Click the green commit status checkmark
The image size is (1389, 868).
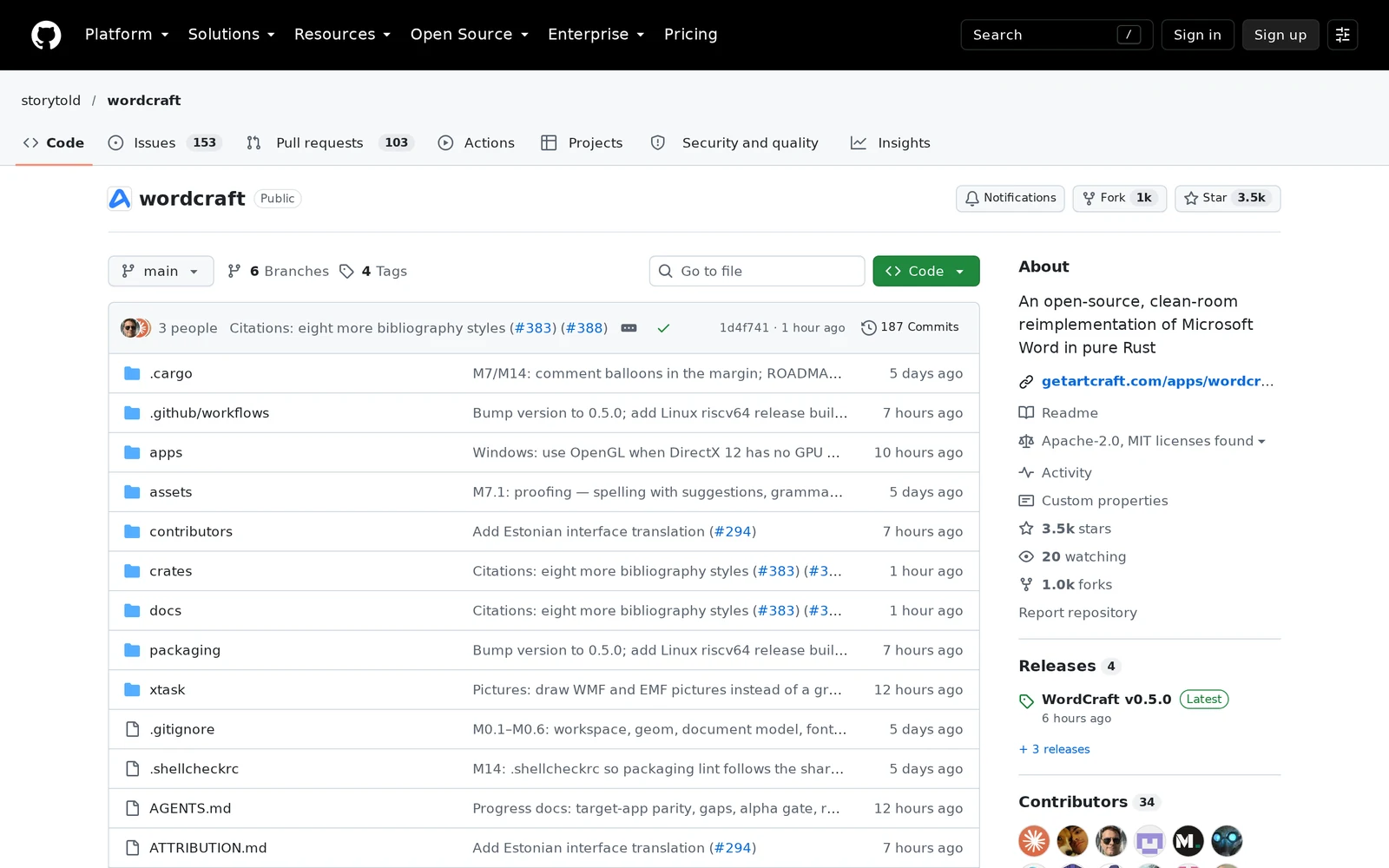[663, 328]
